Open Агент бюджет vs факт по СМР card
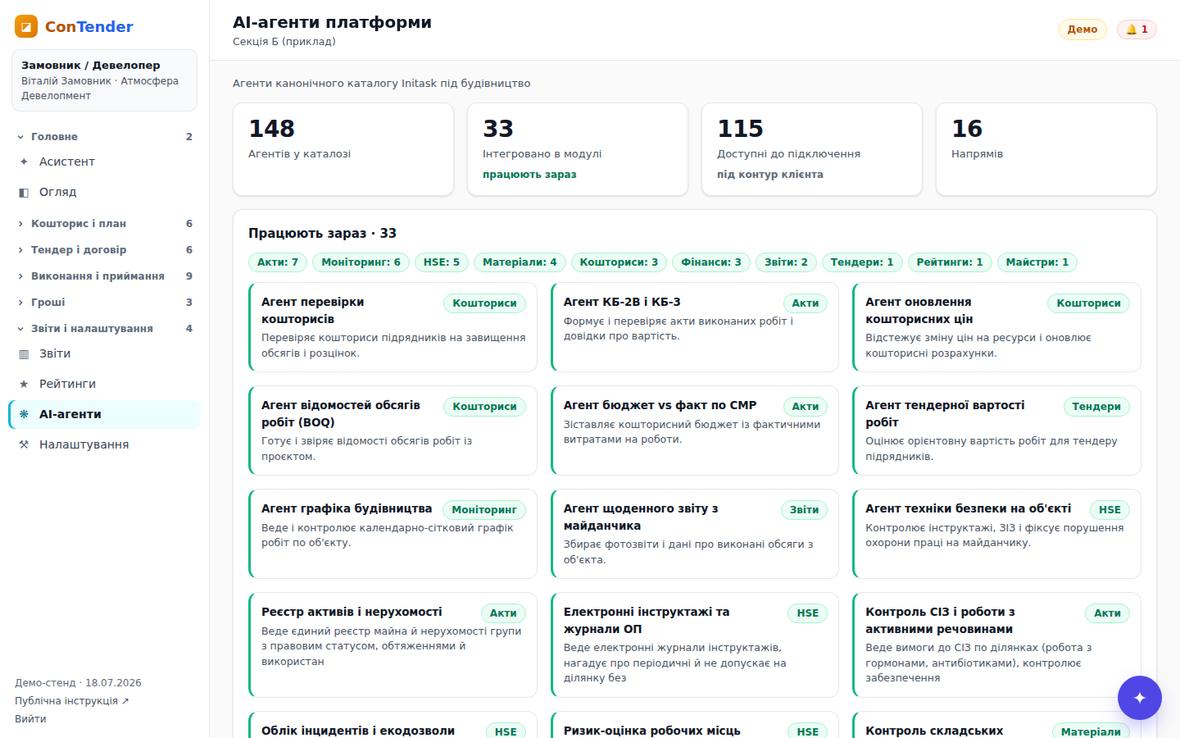 point(695,430)
